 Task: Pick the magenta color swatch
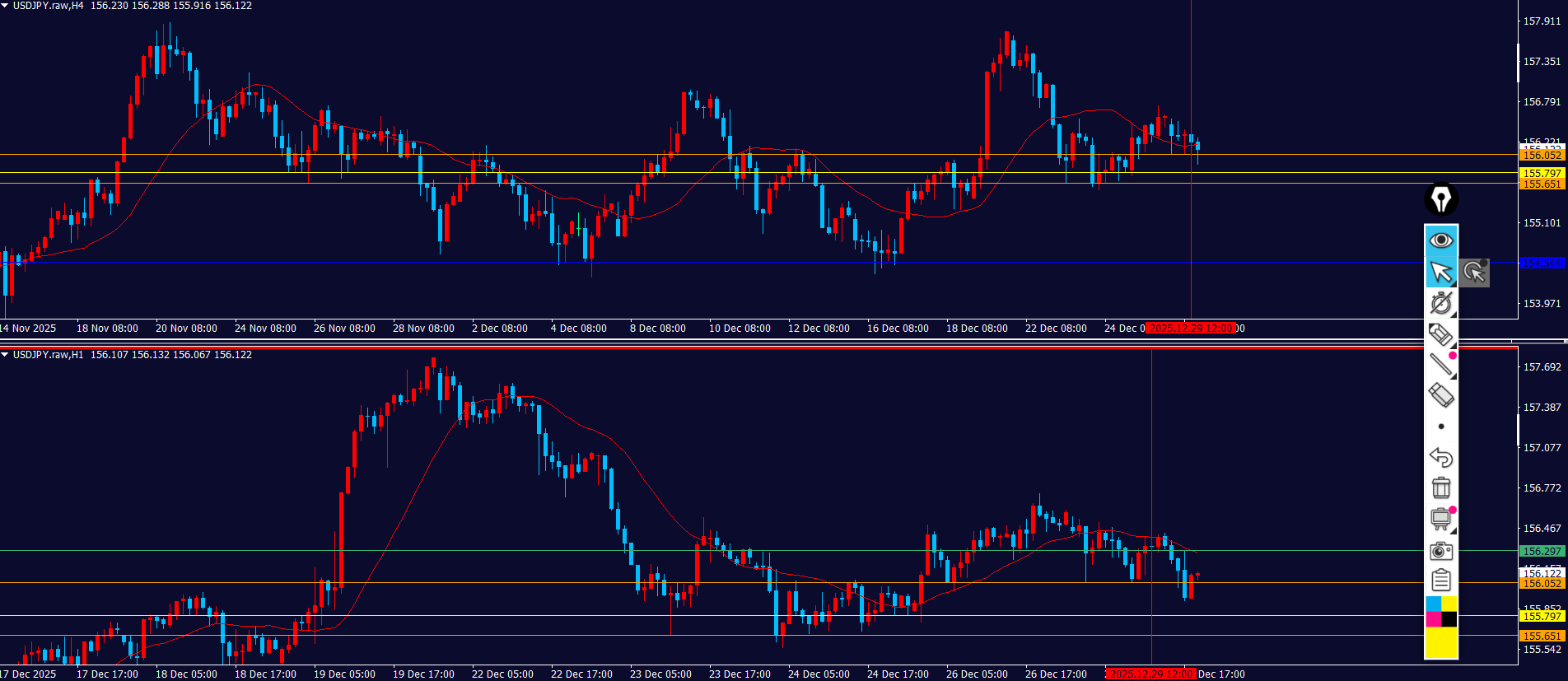coord(1433,619)
